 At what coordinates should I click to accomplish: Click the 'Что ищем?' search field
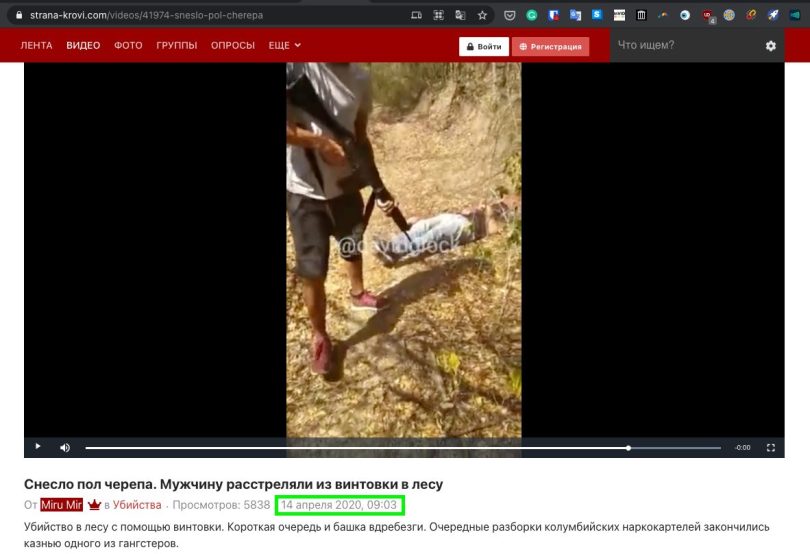(x=685, y=46)
